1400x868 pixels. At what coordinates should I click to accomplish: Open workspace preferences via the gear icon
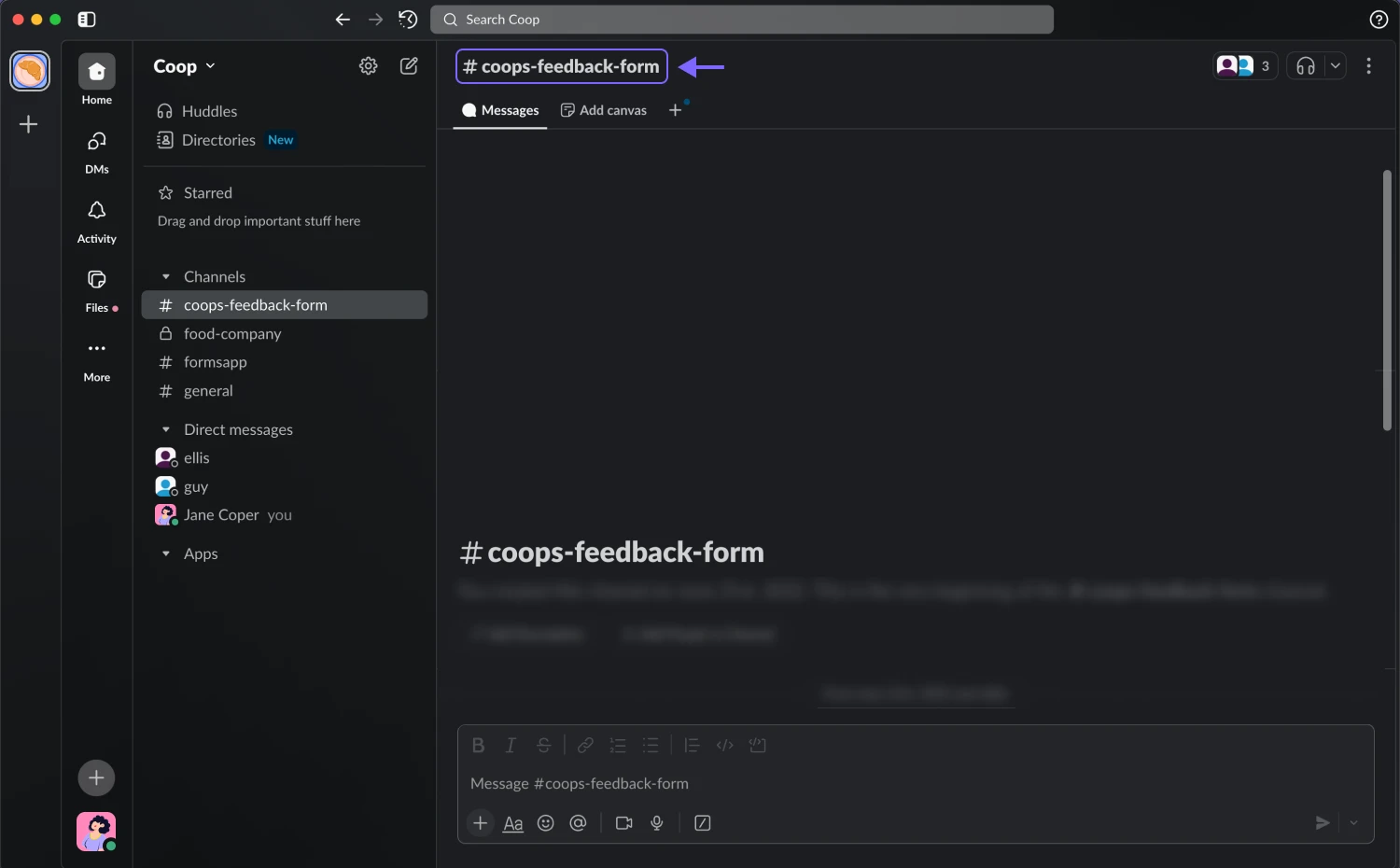click(x=368, y=65)
